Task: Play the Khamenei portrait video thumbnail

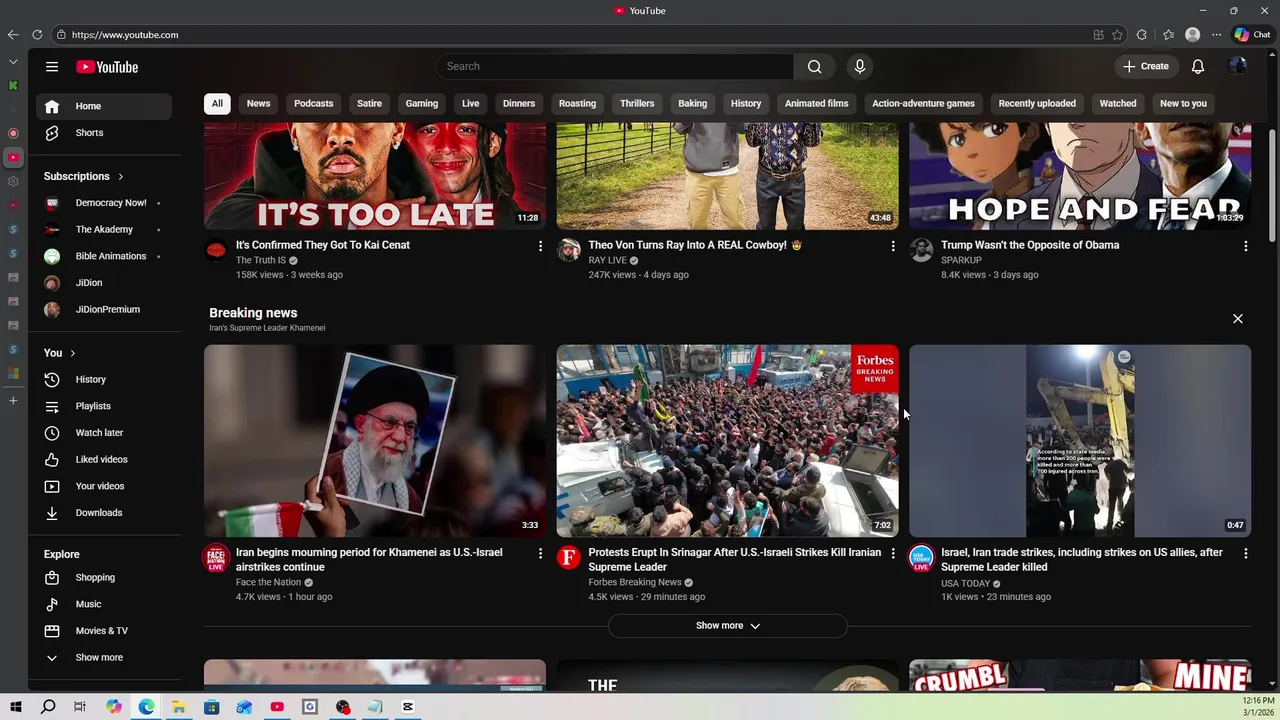Action: (375, 441)
